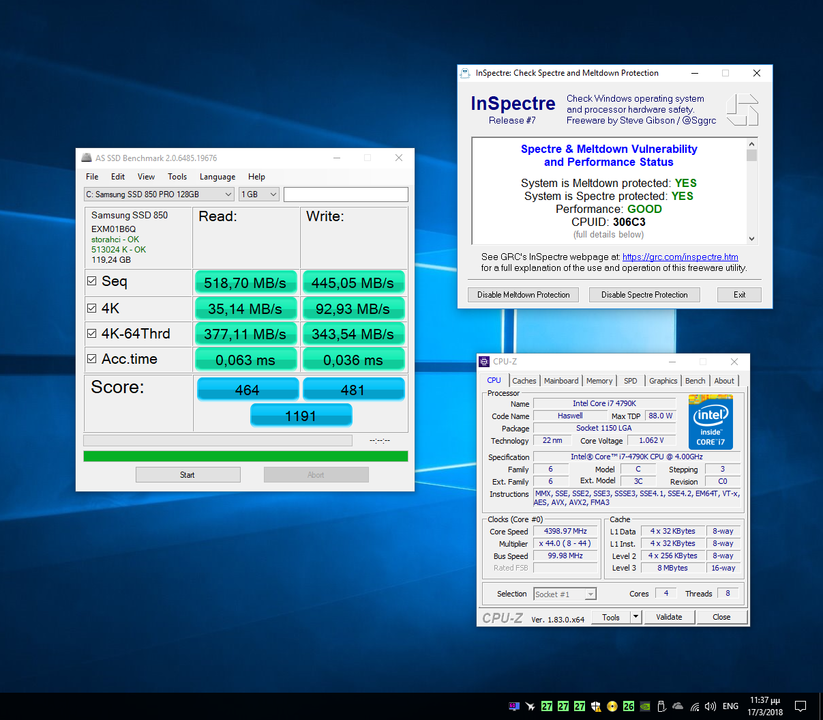Screen dimensions: 823x720
Task: Click the CPUID value 306C3 in InSpectre
Action: tap(629, 222)
